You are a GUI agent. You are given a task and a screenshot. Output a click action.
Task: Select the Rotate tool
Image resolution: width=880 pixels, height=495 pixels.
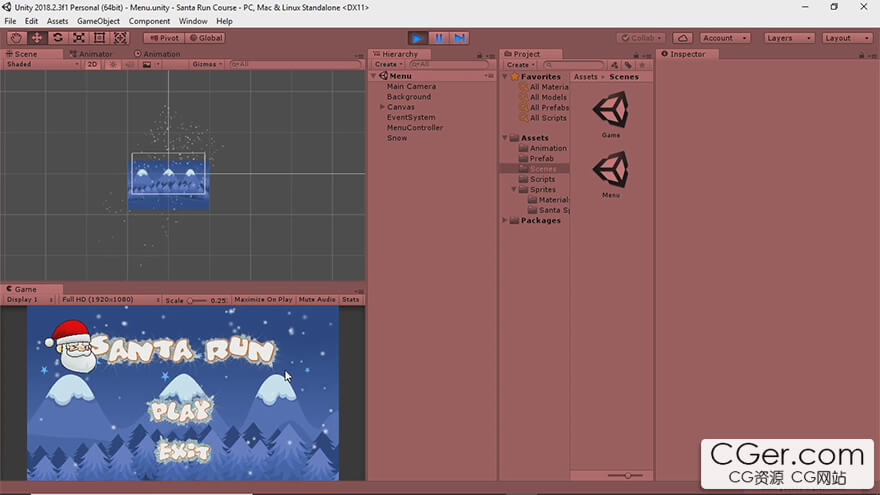[57, 38]
